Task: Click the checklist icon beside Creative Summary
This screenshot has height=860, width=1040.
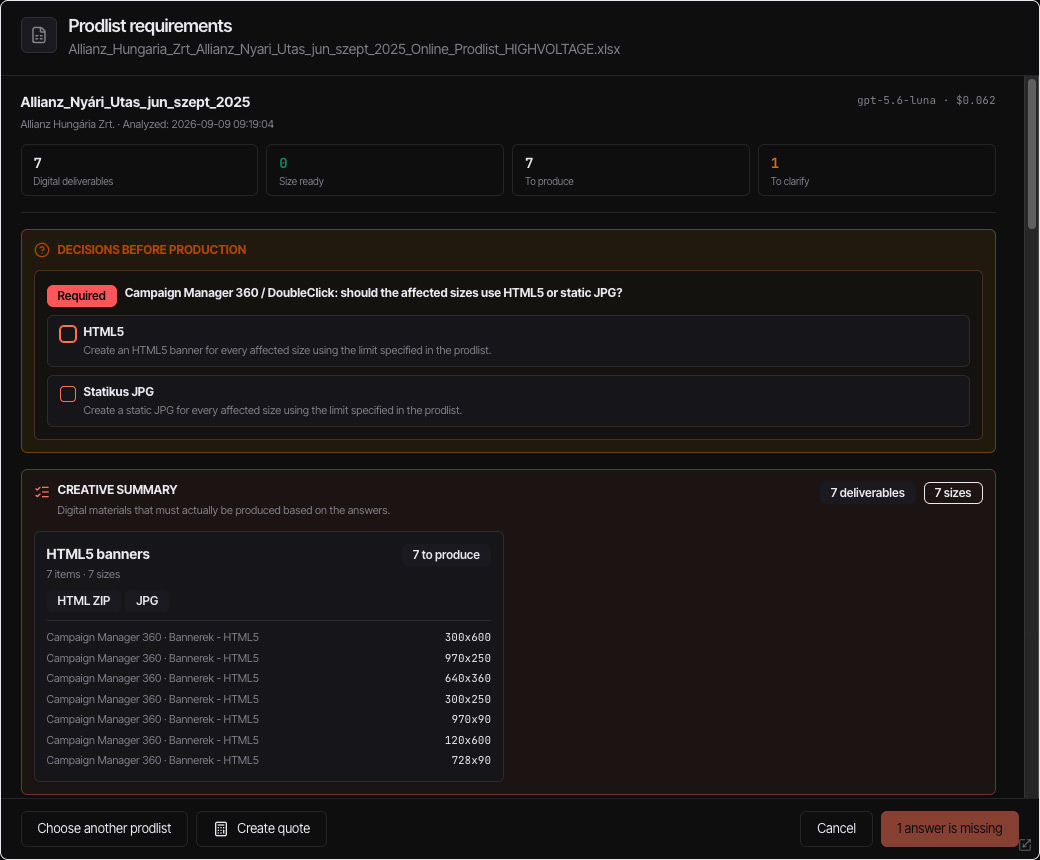Action: coord(42,492)
